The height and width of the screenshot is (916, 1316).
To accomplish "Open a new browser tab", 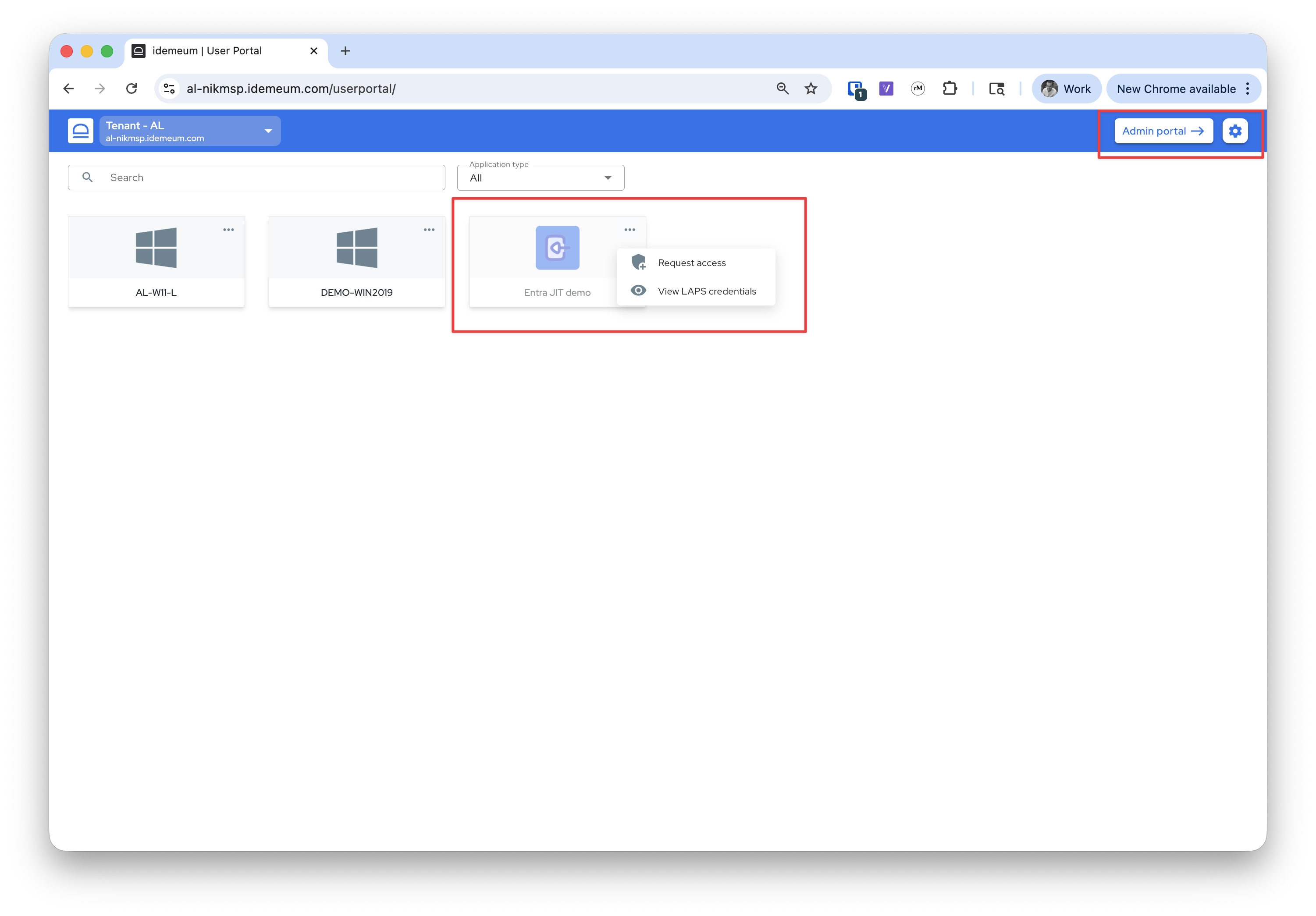I will click(345, 51).
